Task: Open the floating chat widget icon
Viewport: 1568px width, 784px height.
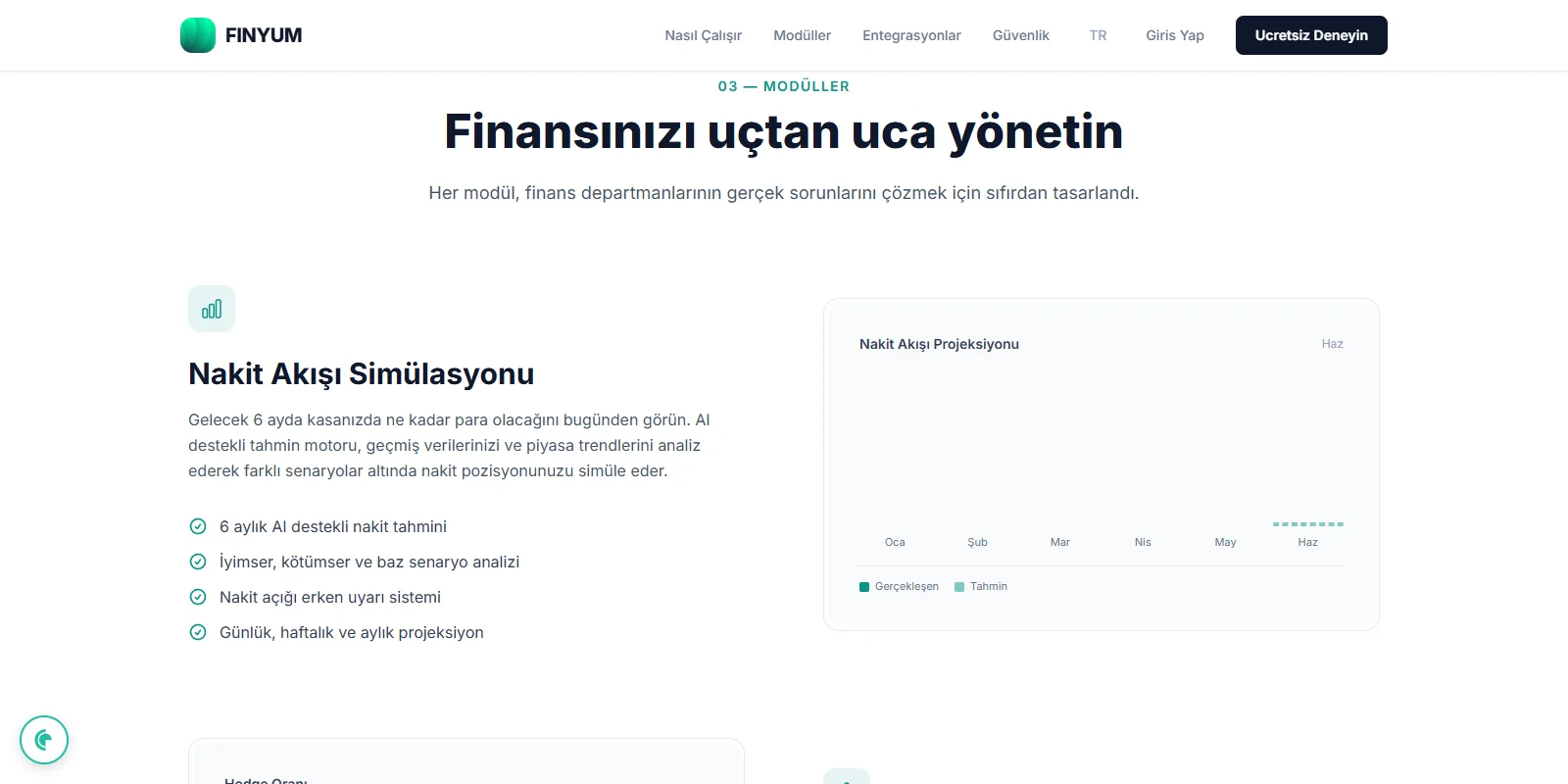Action: [44, 740]
